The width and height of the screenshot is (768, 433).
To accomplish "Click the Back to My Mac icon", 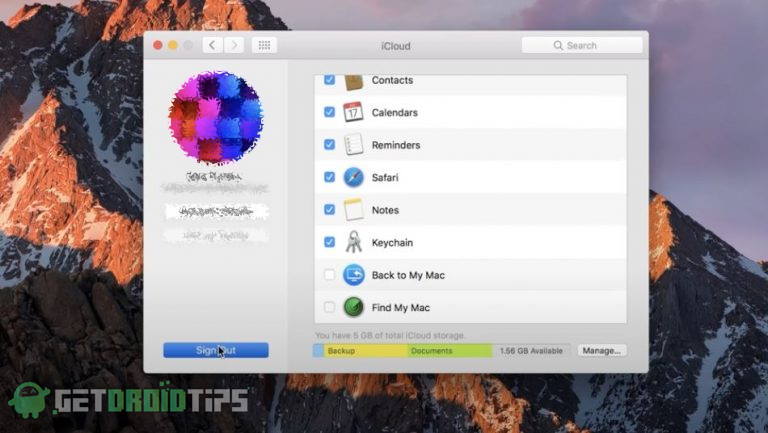I will (x=353, y=275).
